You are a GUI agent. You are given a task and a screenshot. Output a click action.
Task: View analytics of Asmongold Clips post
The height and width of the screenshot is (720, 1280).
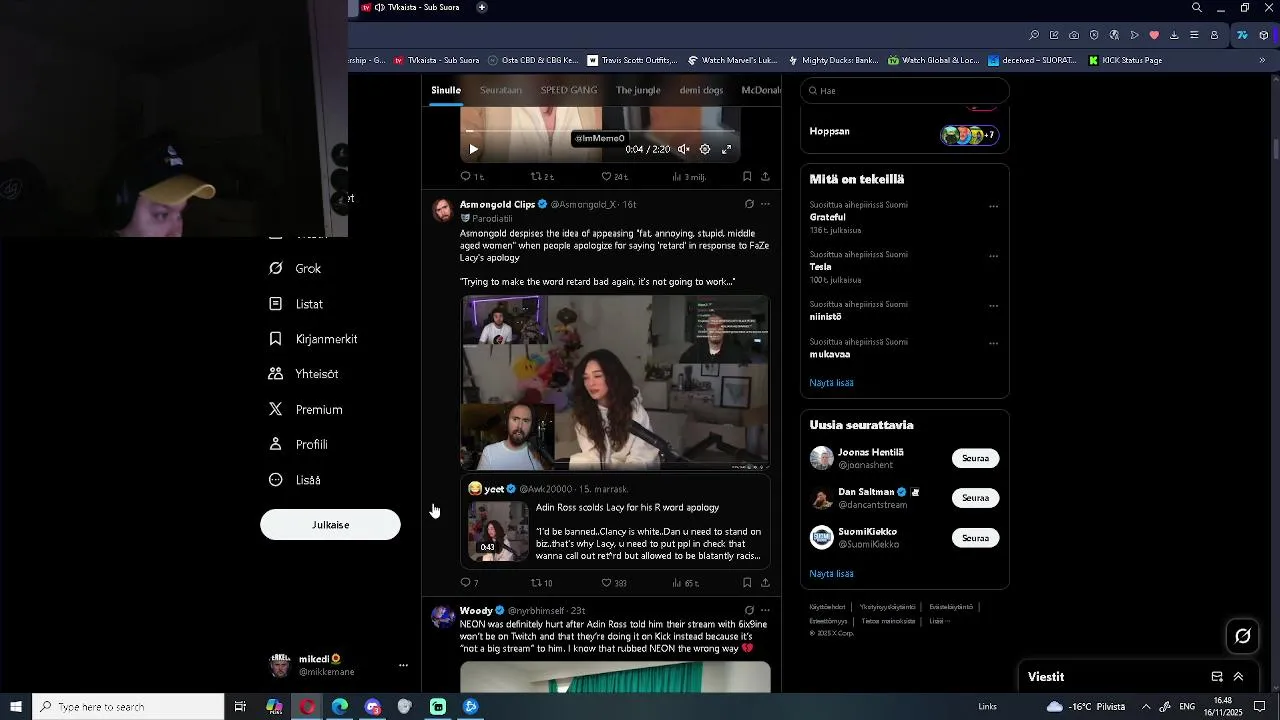(685, 583)
